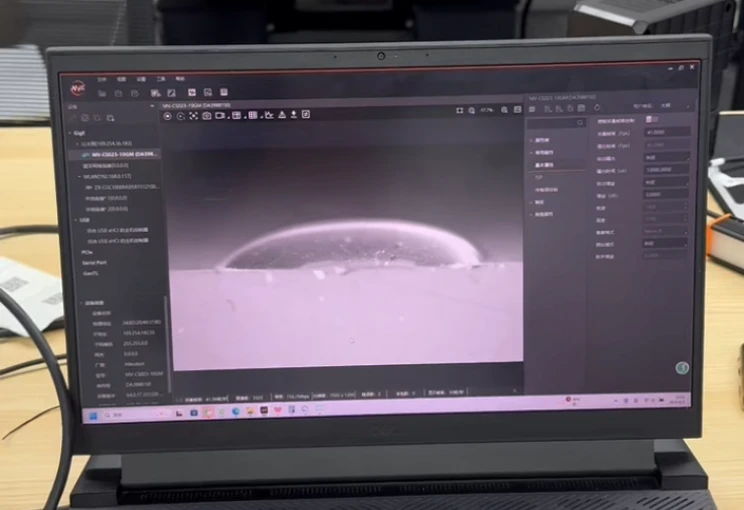Screen dimensions: 744x510
Task: Open the 文件 menu
Action: 102,80
